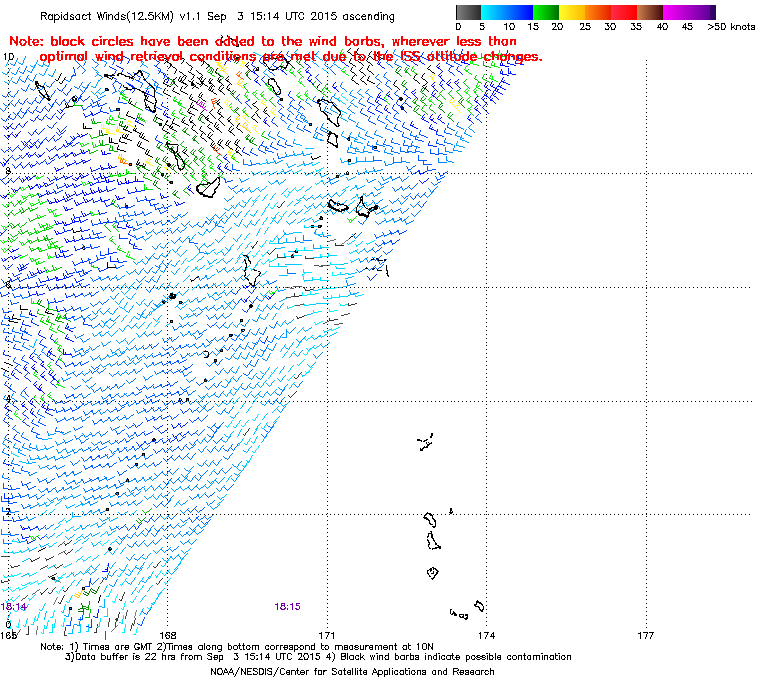Select the red 30-35 knots legend segment
The image size is (760, 688).
coord(624,12)
